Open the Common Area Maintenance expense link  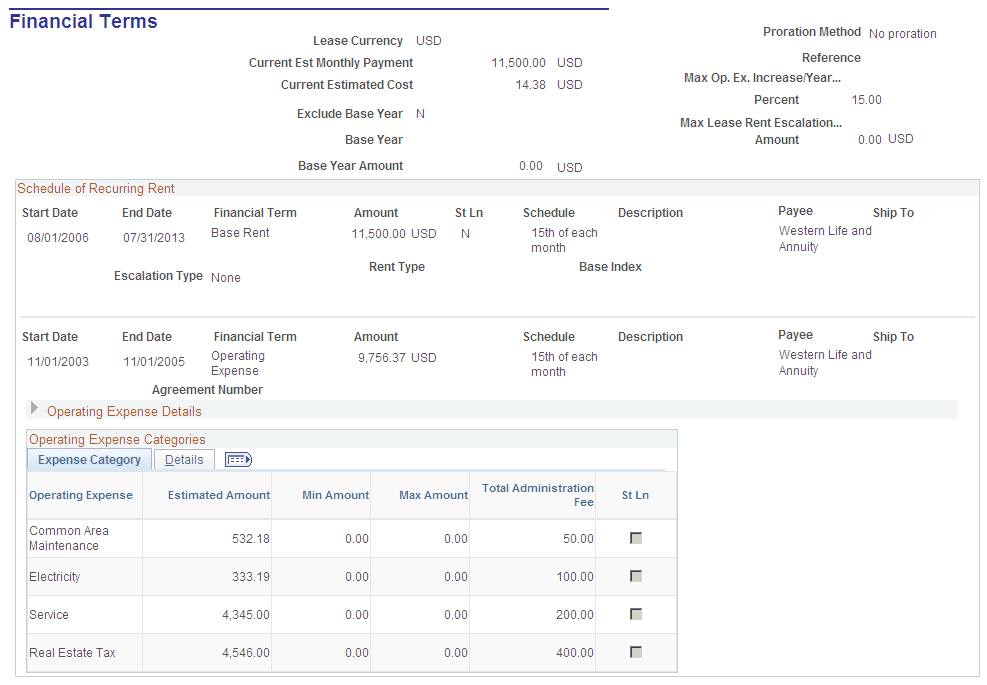pos(68,537)
